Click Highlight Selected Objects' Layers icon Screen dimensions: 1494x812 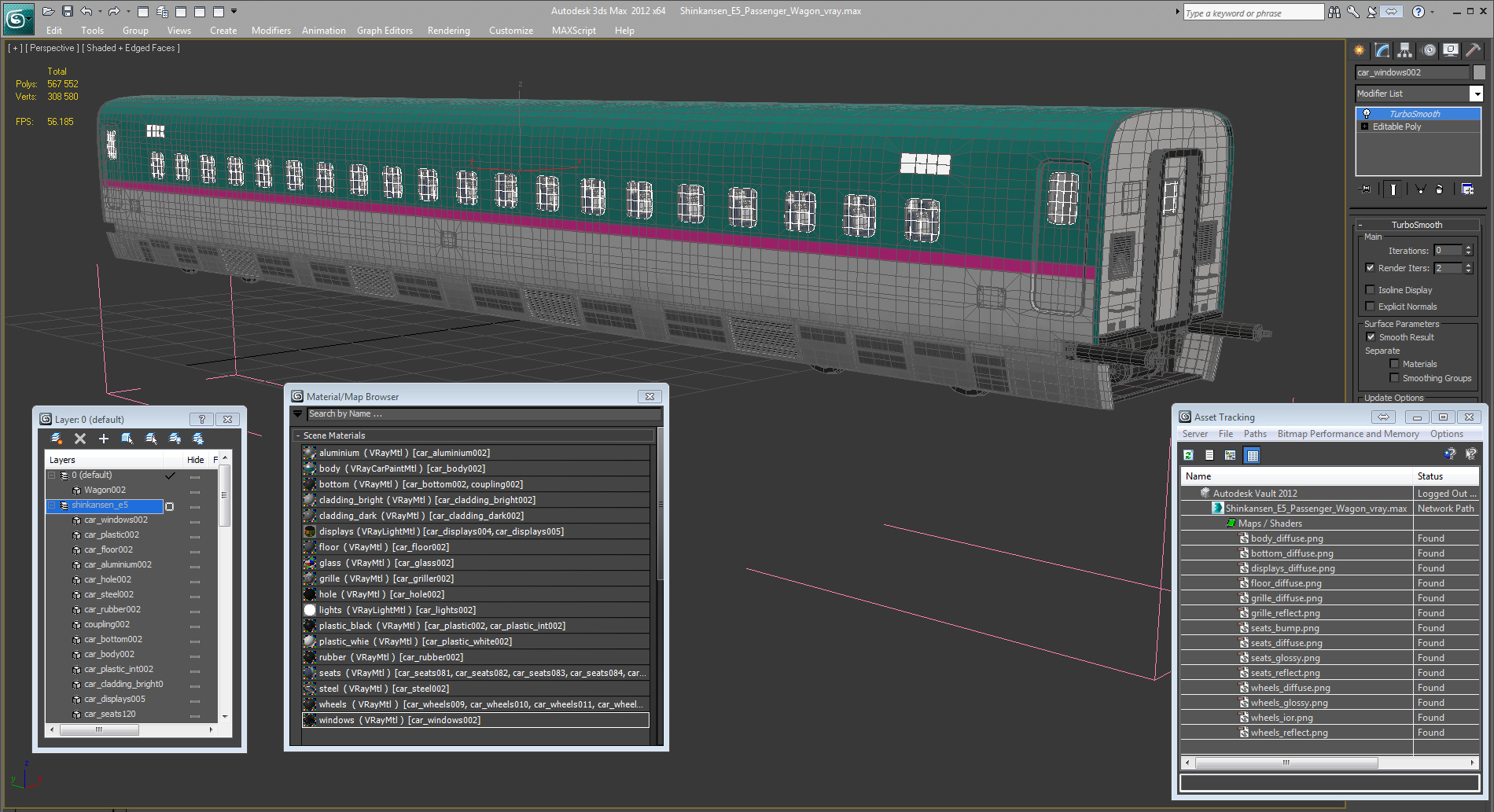click(x=151, y=439)
